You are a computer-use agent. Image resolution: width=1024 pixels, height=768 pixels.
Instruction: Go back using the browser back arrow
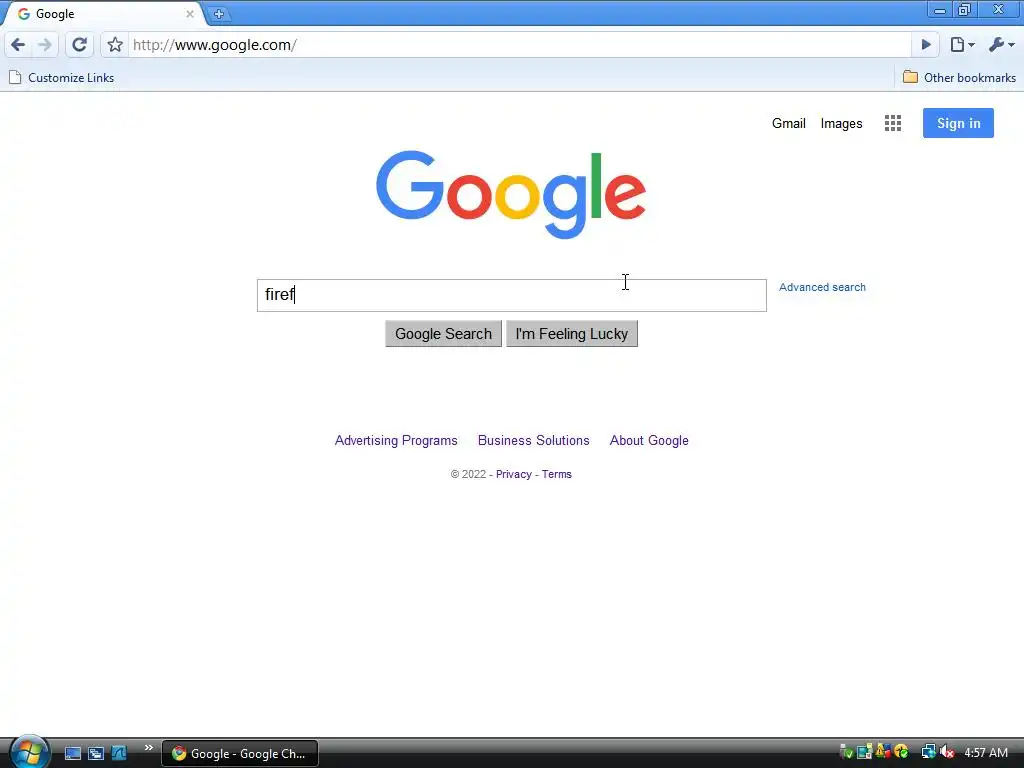coord(18,44)
